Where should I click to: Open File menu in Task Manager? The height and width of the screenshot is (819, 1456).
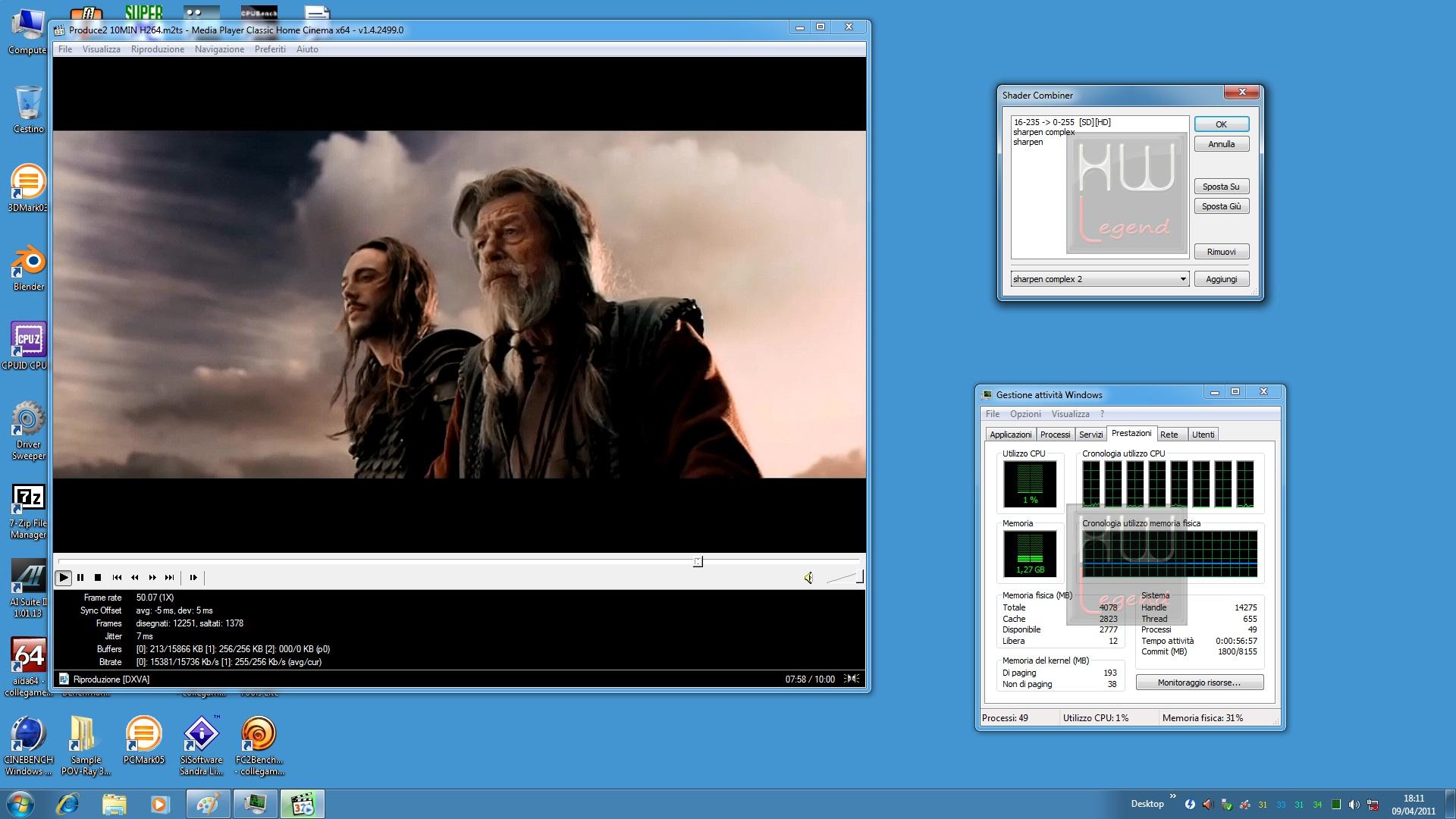pyautogui.click(x=992, y=414)
